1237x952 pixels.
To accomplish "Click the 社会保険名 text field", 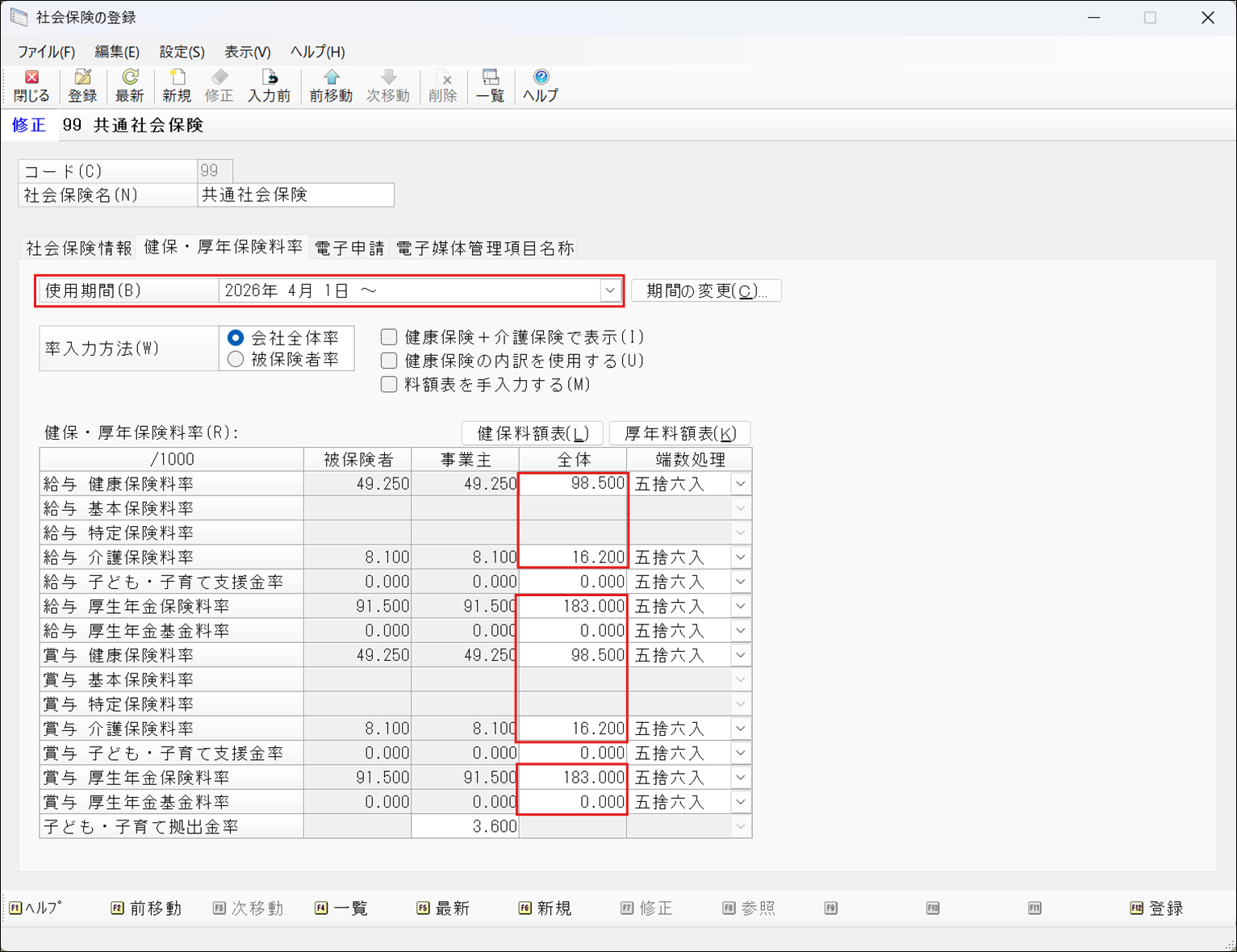I will click(x=295, y=195).
